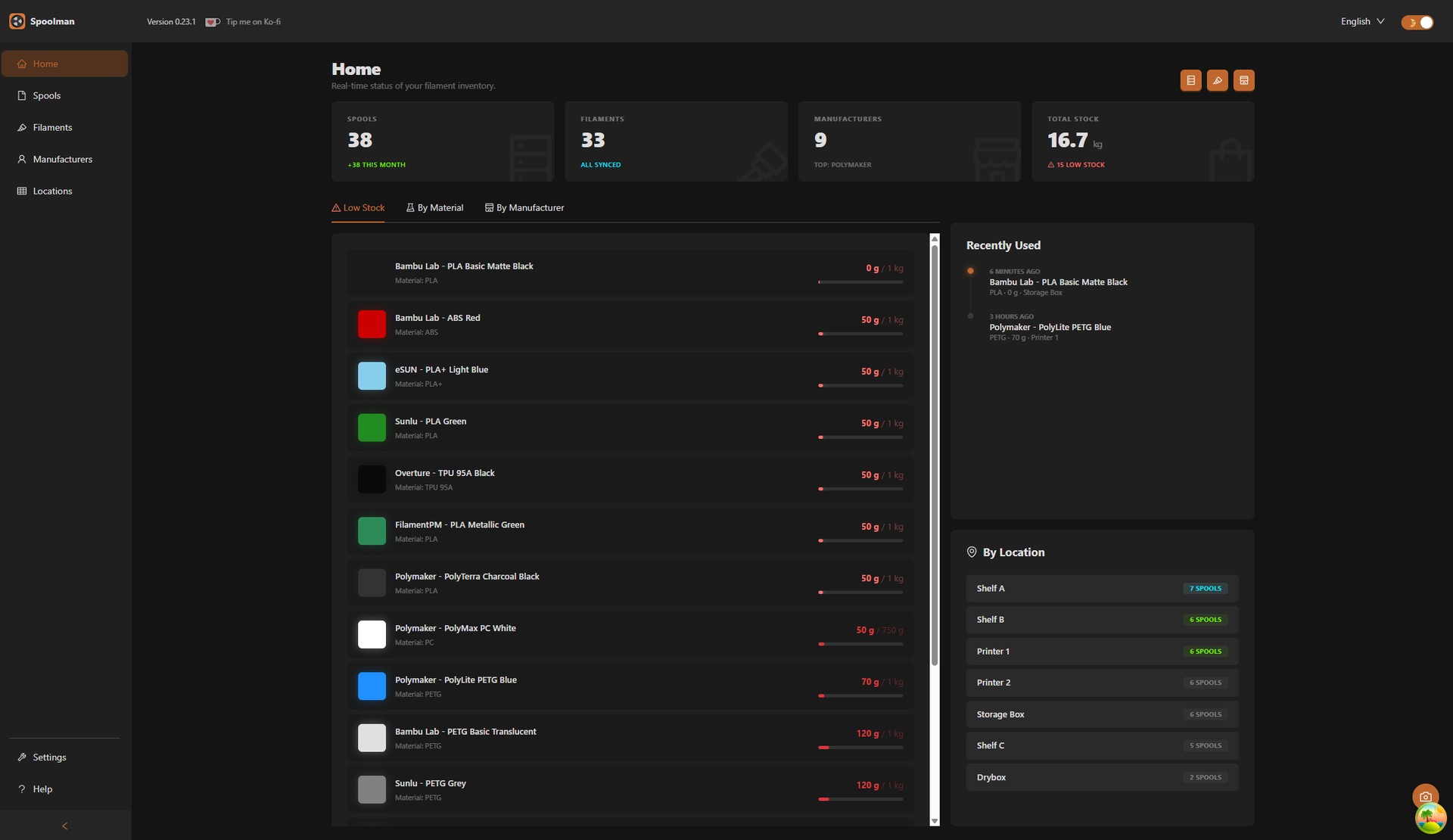This screenshot has width=1453, height=840.
Task: Open the Manufacturers 9 summary card
Action: 909,142
